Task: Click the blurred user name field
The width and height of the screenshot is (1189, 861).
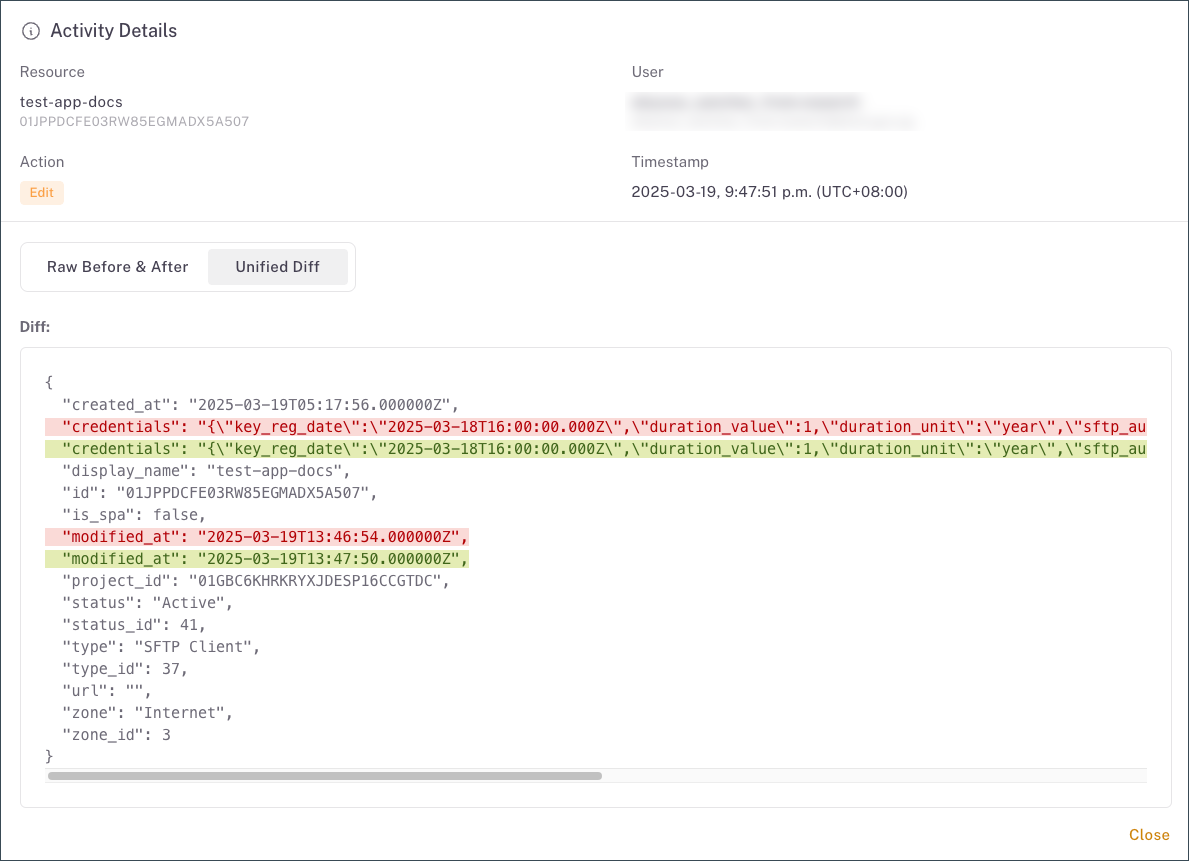Action: point(745,103)
